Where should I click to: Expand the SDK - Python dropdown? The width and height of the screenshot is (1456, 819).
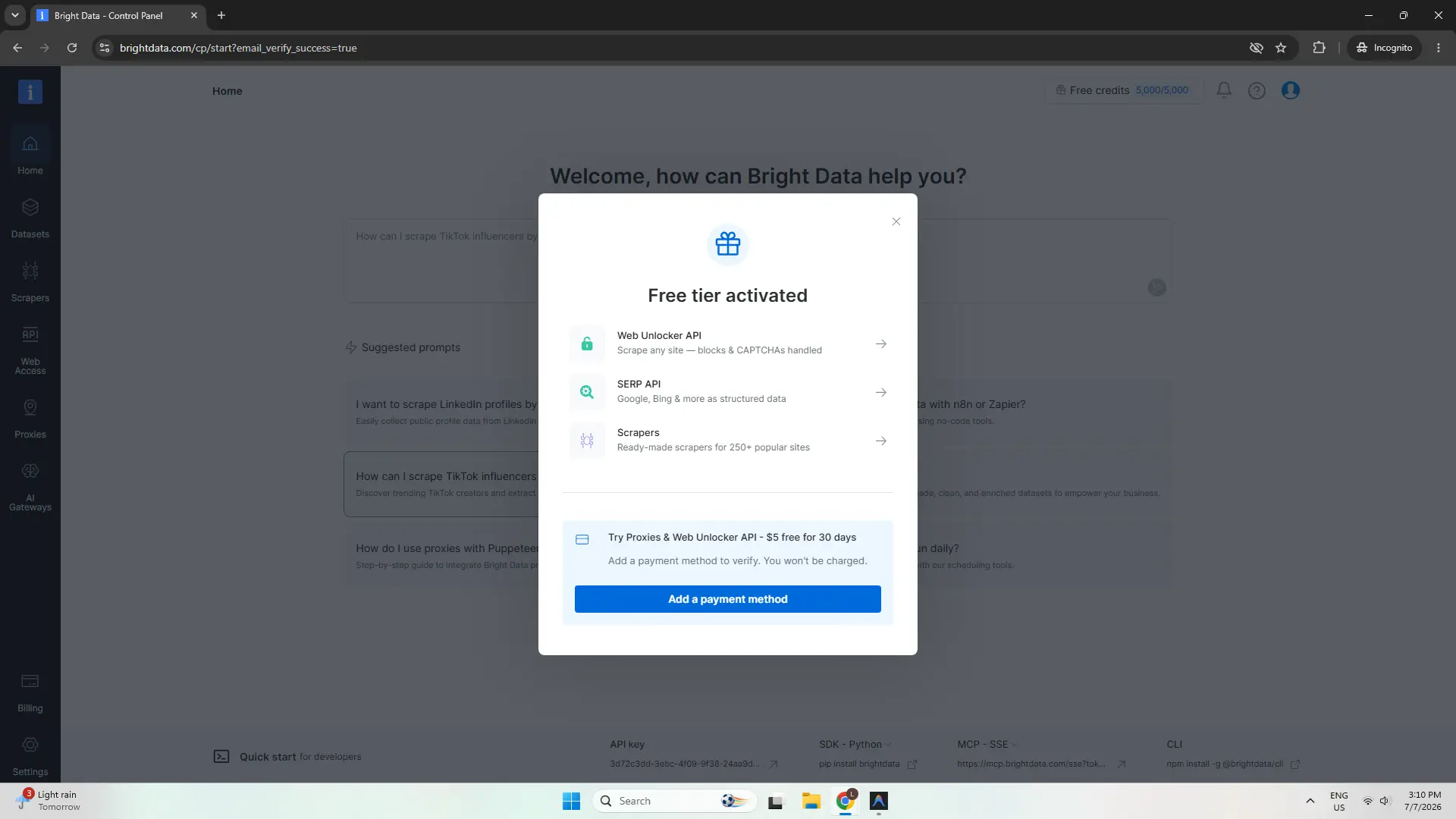point(855,744)
